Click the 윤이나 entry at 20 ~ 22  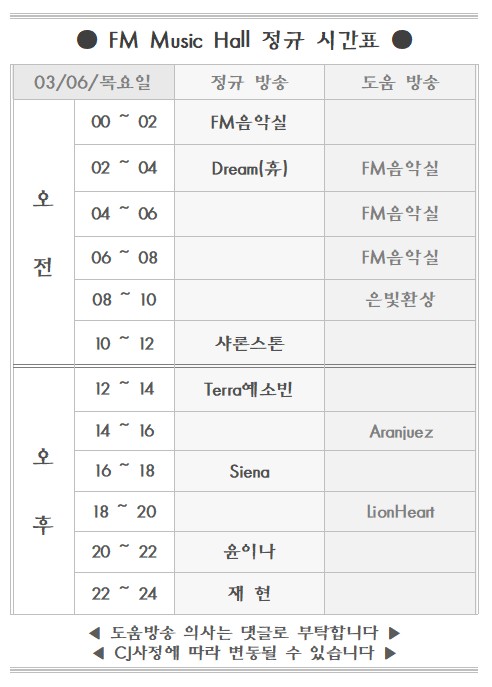point(249,552)
